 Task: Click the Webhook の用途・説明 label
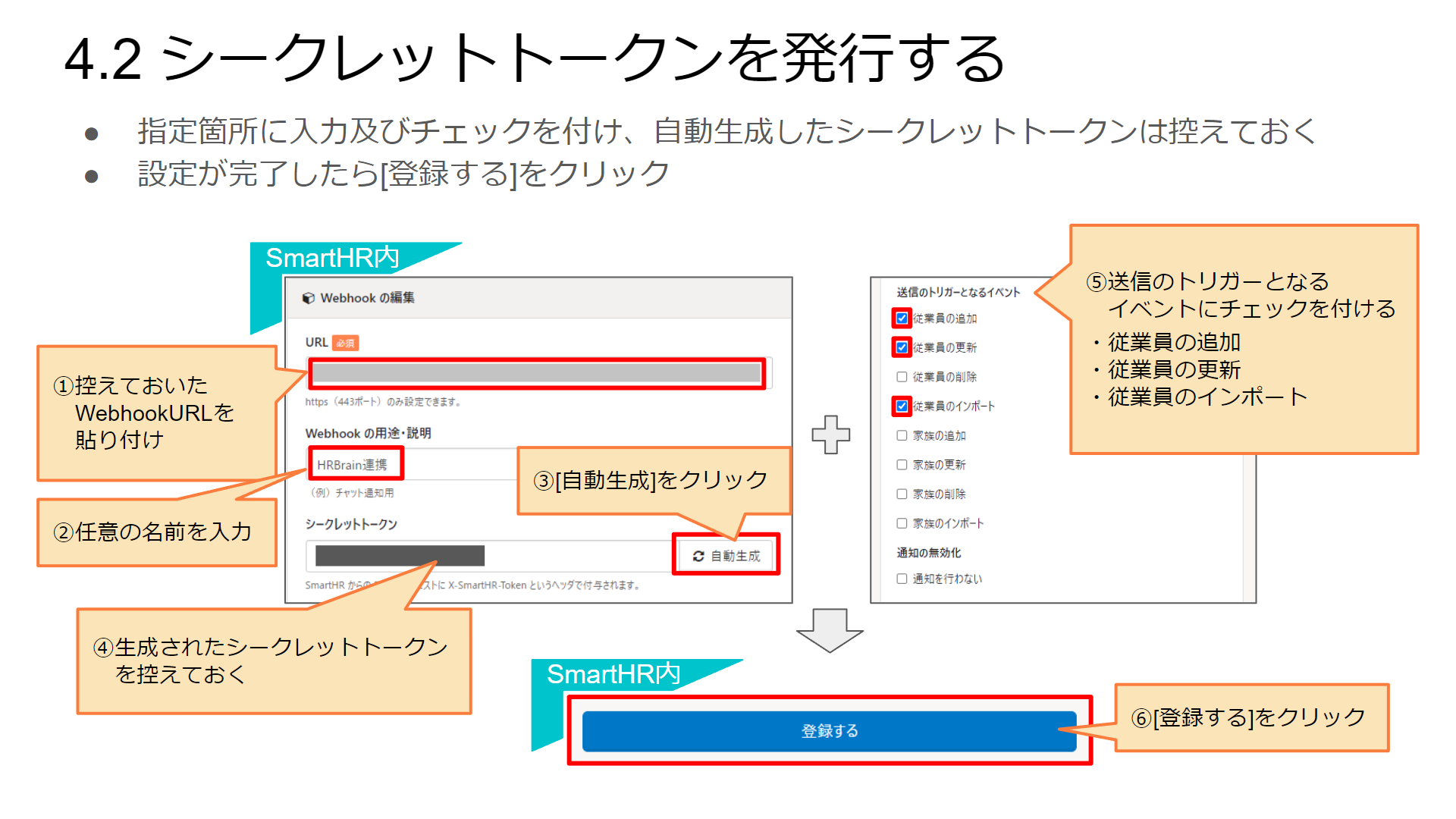point(368,433)
